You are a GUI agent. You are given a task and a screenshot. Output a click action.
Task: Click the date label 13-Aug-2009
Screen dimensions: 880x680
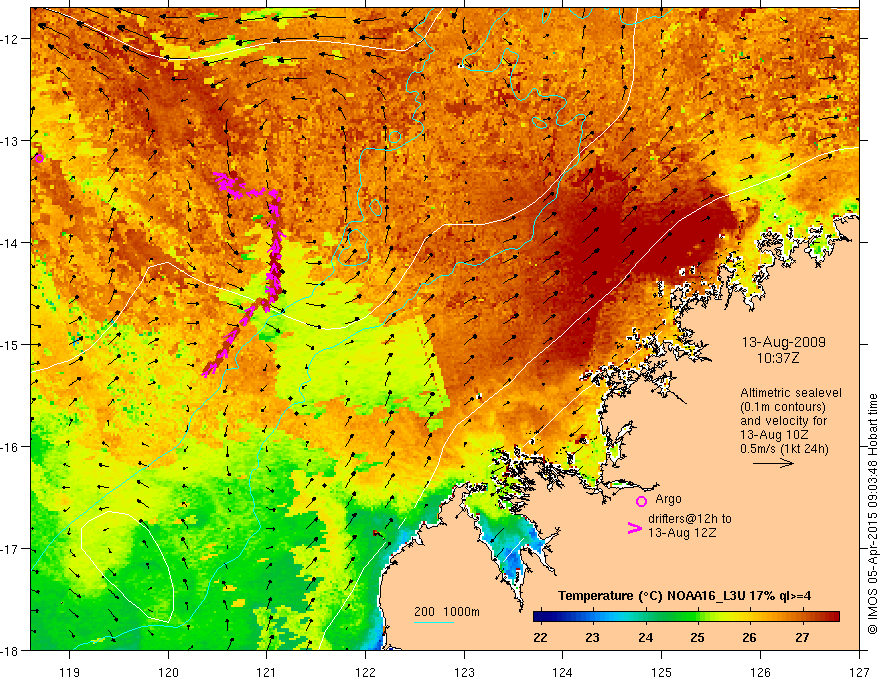pos(783,342)
